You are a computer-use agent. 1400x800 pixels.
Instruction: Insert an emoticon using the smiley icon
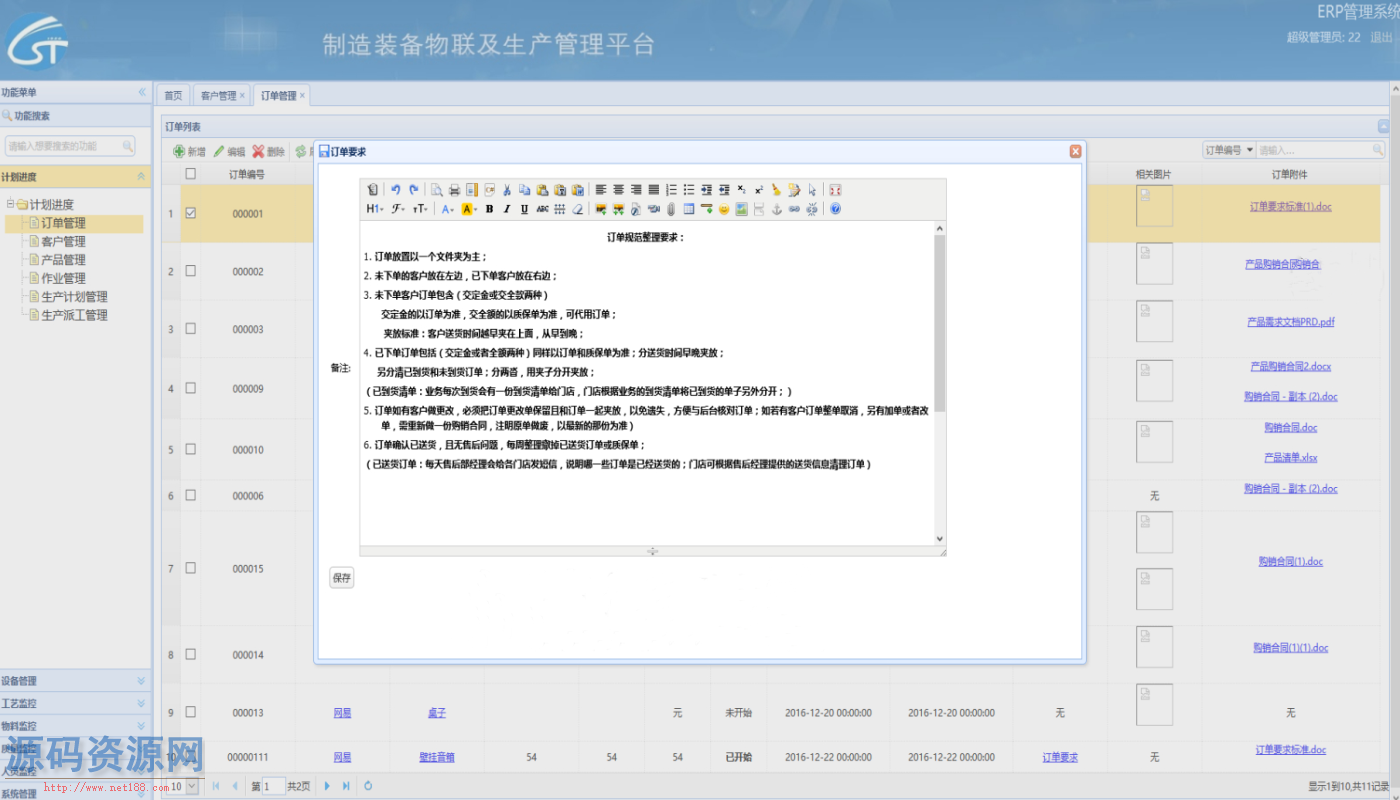coord(724,209)
